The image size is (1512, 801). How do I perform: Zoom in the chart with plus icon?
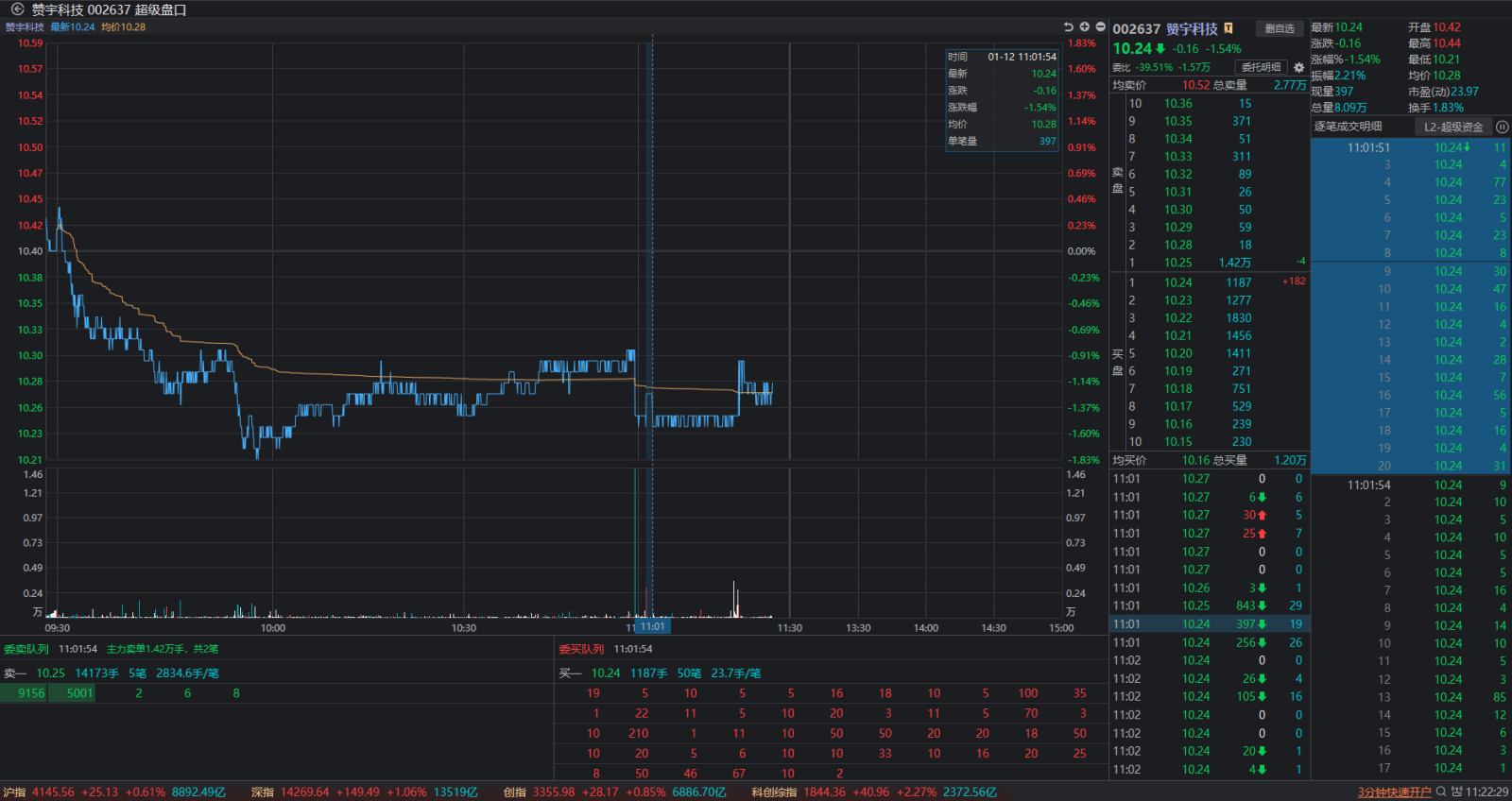pos(1084,26)
